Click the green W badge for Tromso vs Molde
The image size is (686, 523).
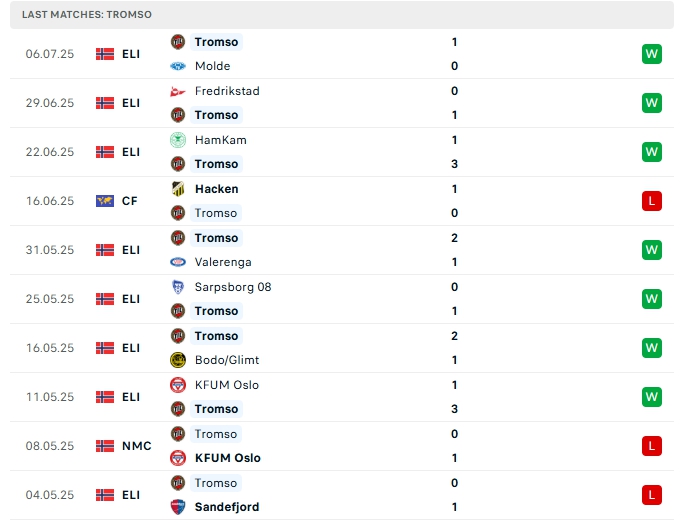(652, 54)
